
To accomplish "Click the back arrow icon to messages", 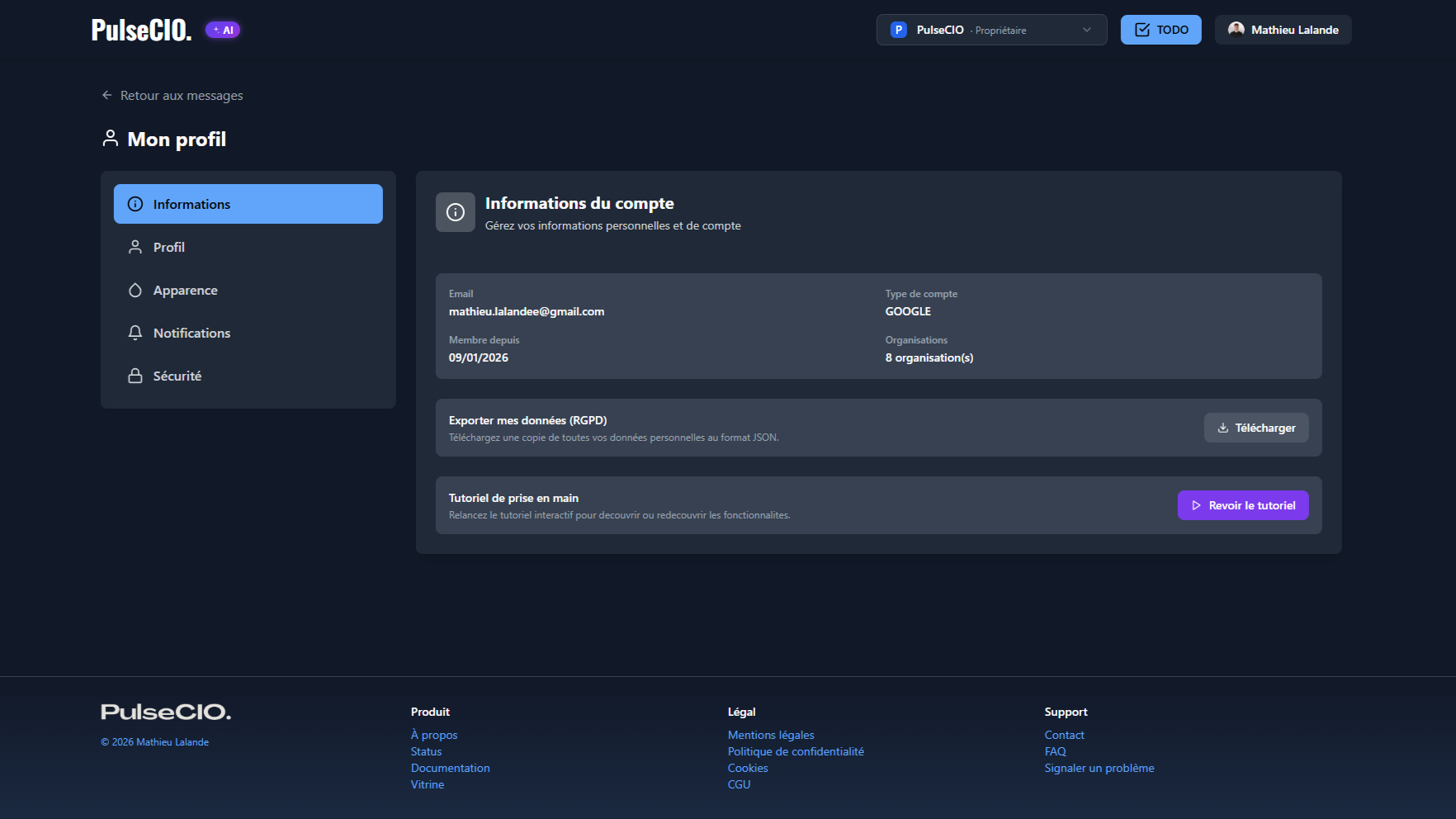I will click(107, 96).
